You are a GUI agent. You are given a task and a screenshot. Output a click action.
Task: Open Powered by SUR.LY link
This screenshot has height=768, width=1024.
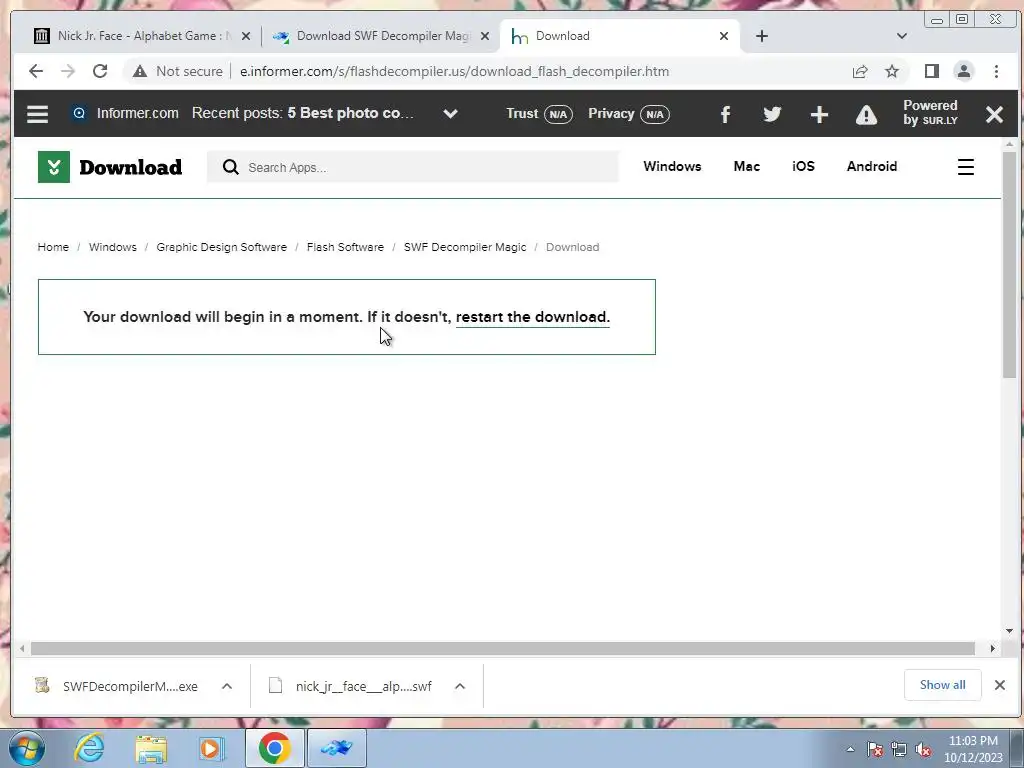pyautogui.click(x=931, y=113)
